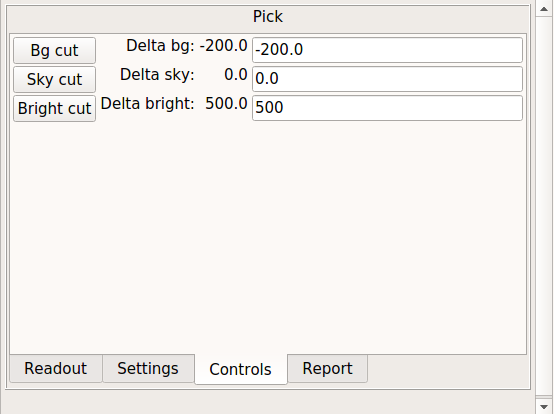
Task: Apply the Sky cut button
Action: point(54,79)
